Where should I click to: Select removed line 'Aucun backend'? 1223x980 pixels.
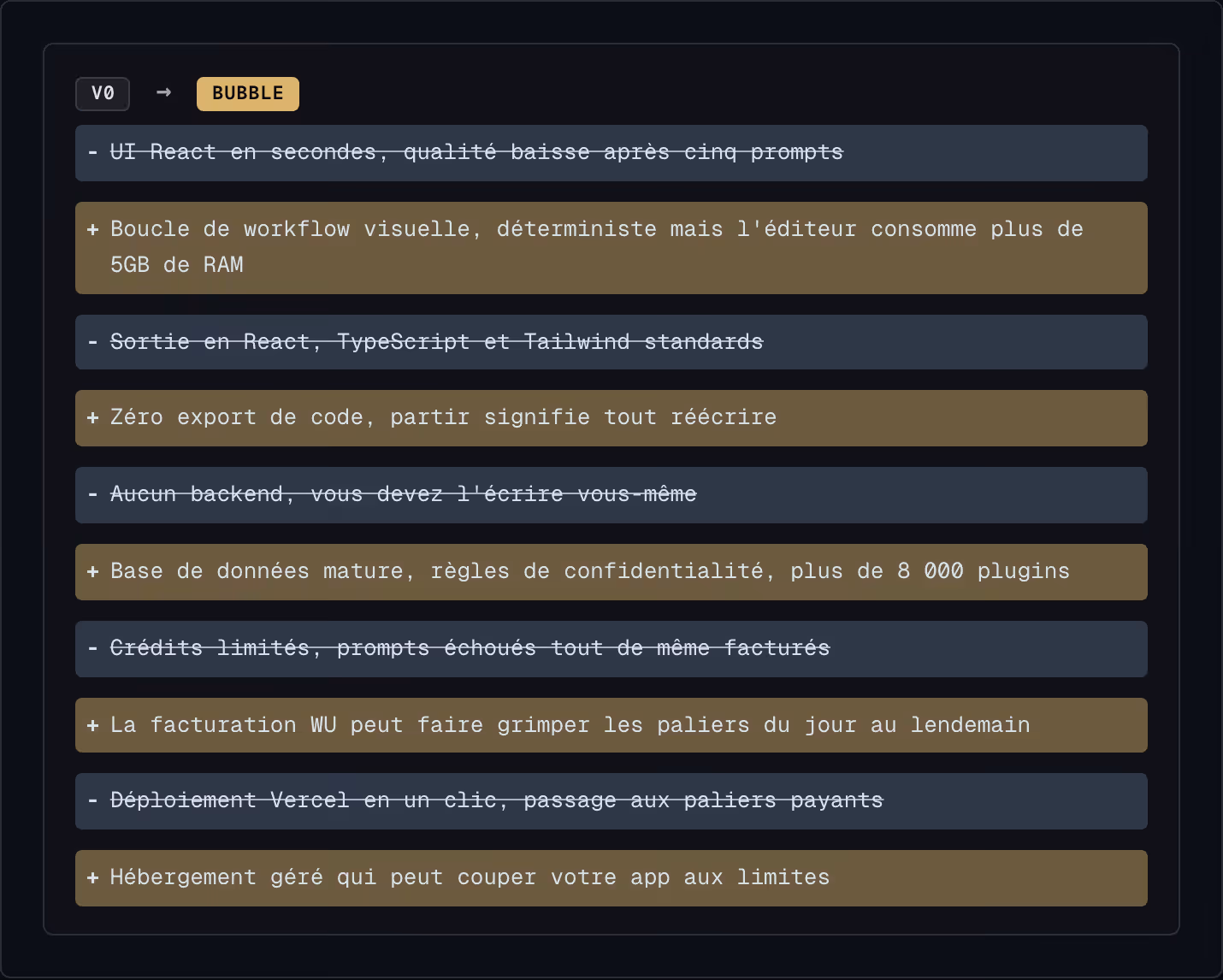pyautogui.click(x=611, y=495)
